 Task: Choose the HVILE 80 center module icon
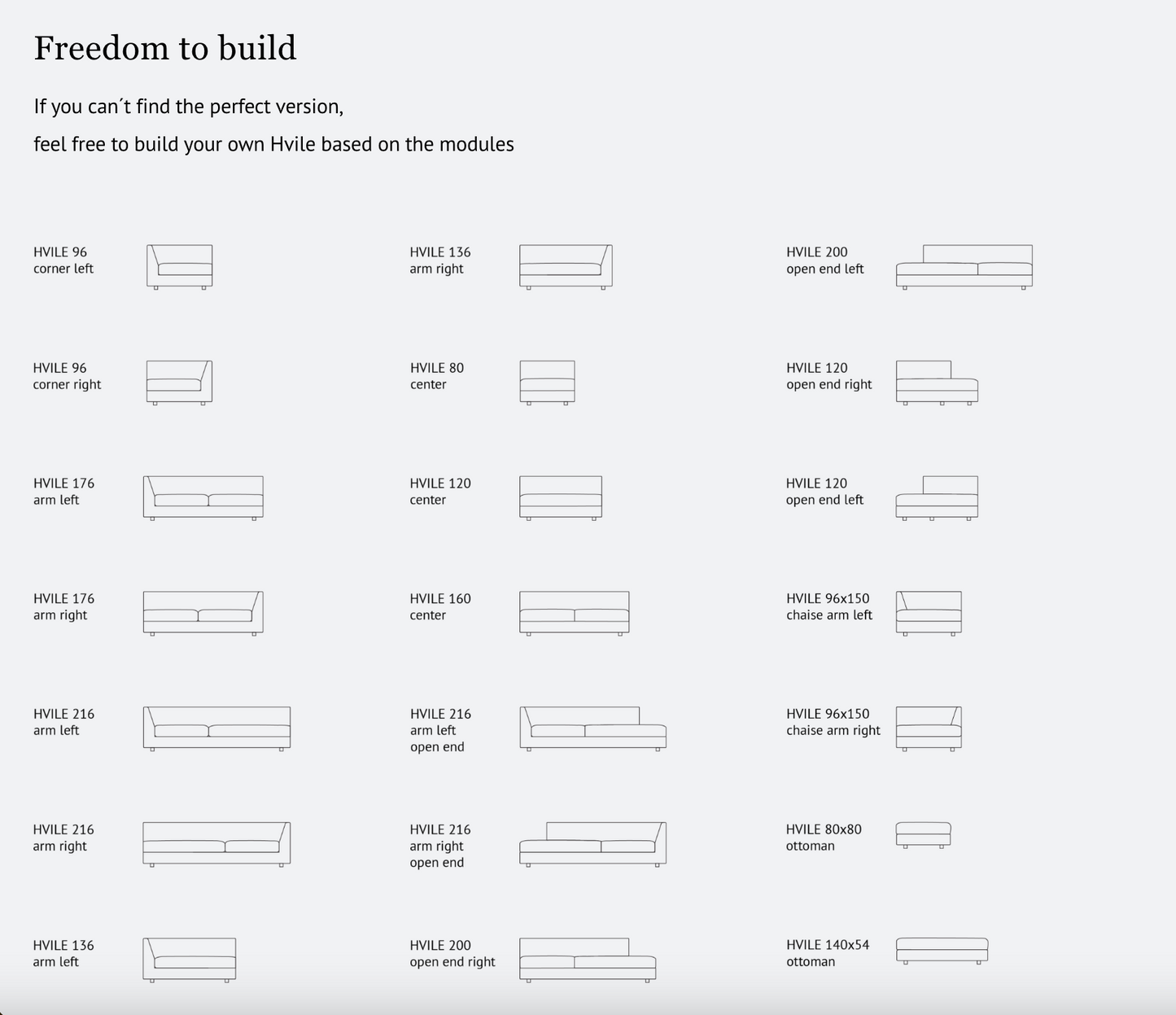pos(547,382)
